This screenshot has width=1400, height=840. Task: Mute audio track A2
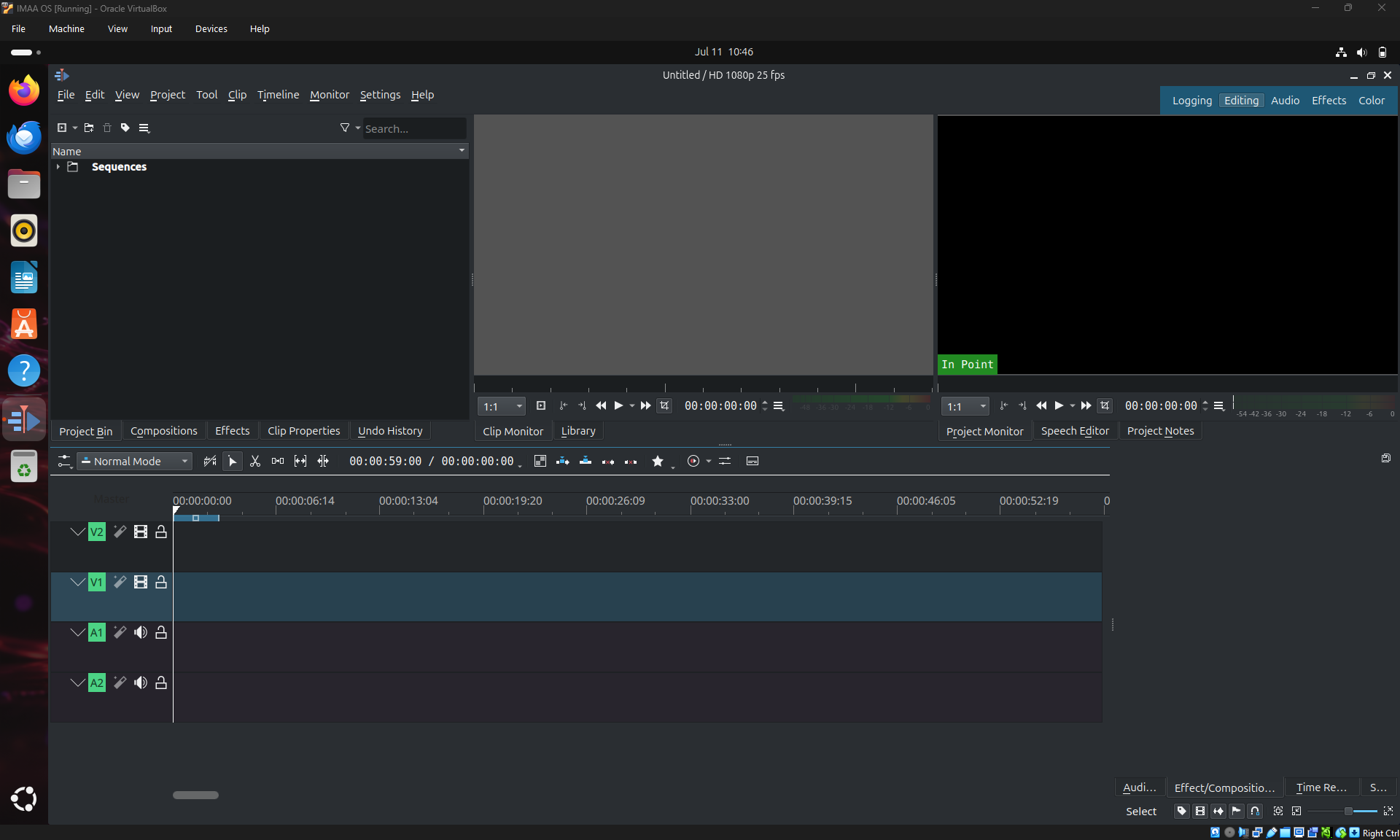141,682
